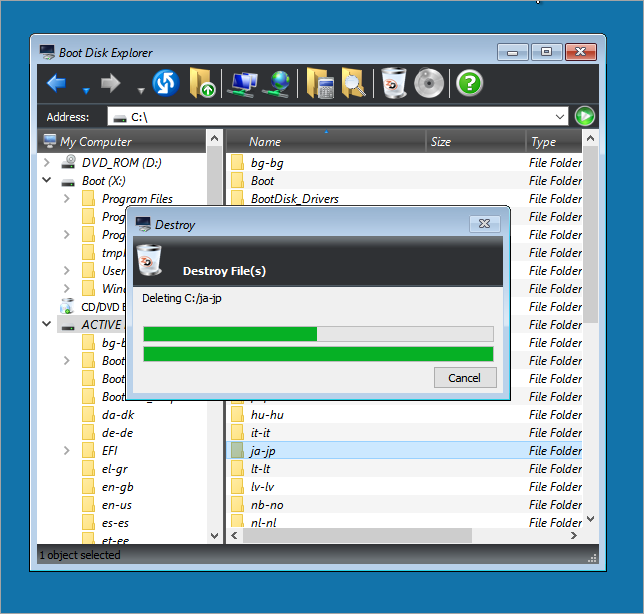
Task: Open the network computers icon
Action: coord(243,84)
